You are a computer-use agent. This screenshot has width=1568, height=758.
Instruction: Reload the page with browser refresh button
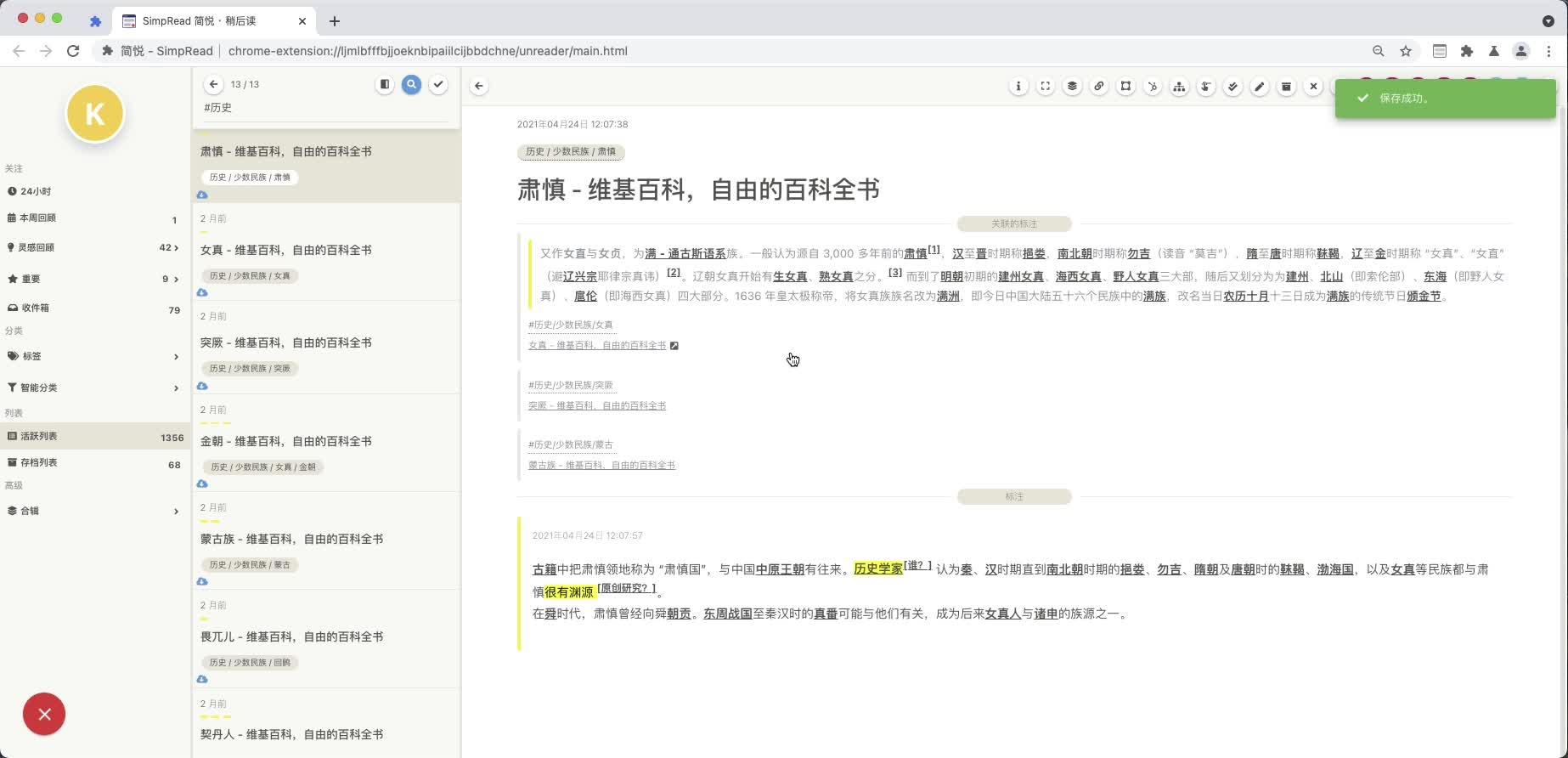pyautogui.click(x=73, y=51)
